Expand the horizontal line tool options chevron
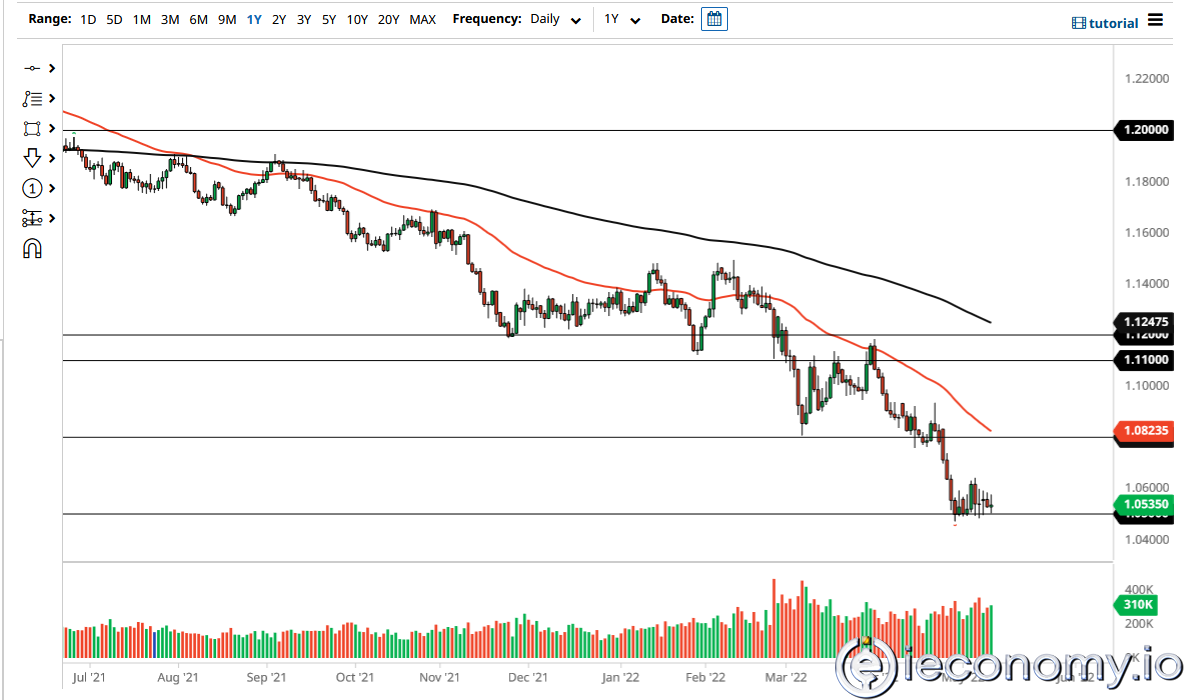The height and width of the screenshot is (700, 1185). coord(50,68)
